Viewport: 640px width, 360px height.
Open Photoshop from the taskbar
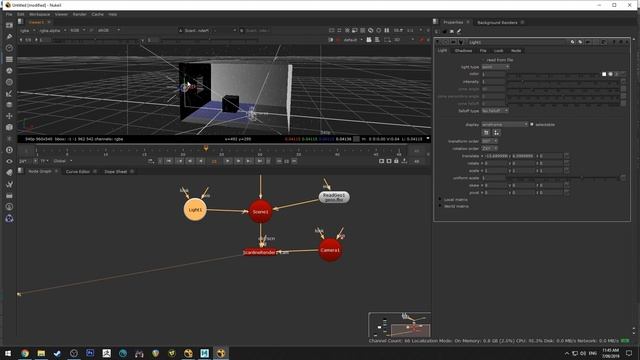click(90, 353)
